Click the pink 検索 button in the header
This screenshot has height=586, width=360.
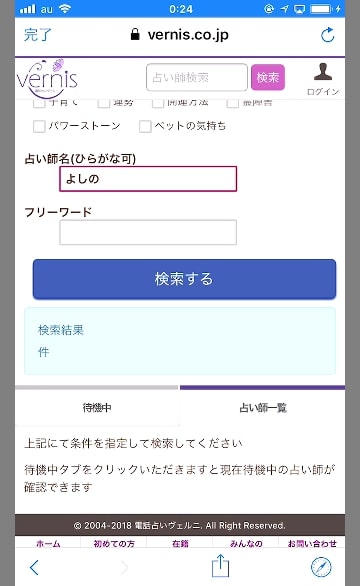click(x=268, y=77)
